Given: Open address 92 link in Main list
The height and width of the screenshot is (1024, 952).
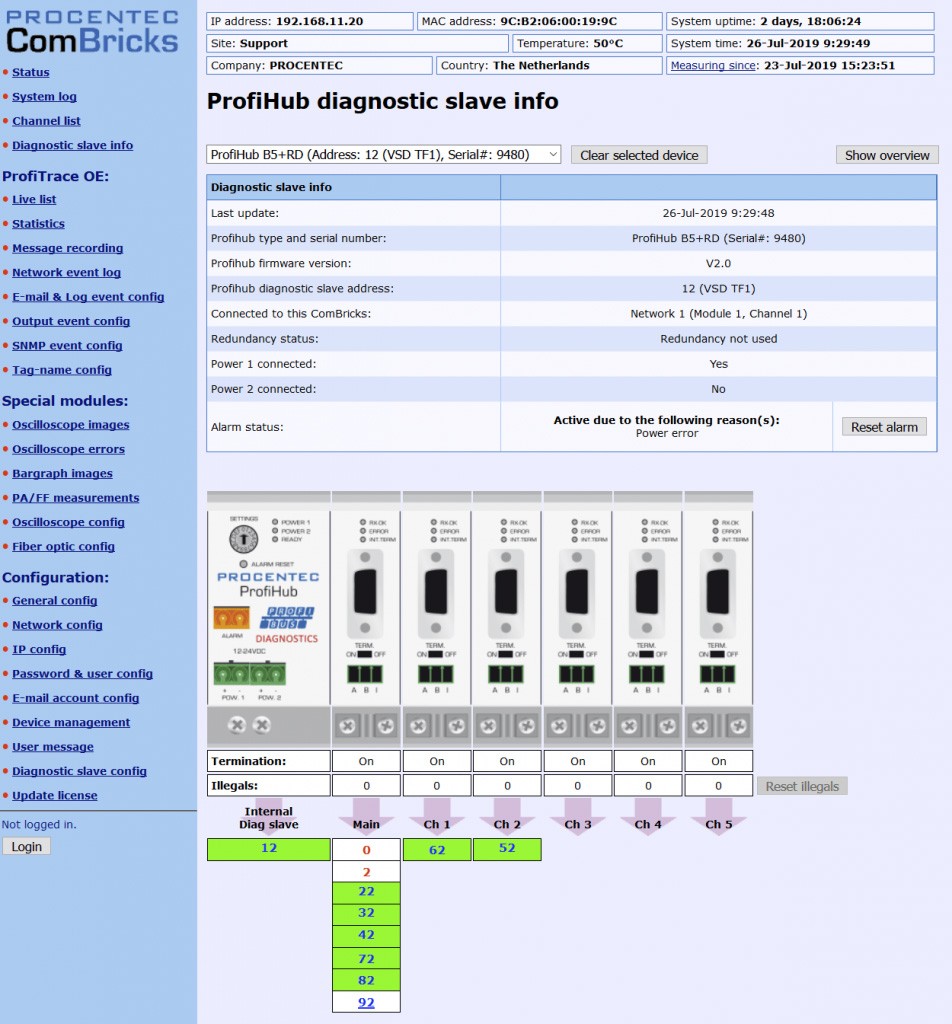Looking at the screenshot, I should [x=366, y=1002].
